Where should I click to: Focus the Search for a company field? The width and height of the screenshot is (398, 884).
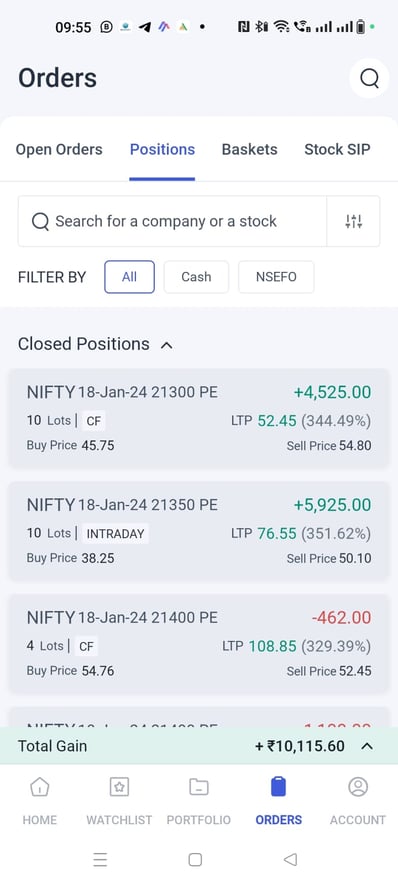point(173,222)
